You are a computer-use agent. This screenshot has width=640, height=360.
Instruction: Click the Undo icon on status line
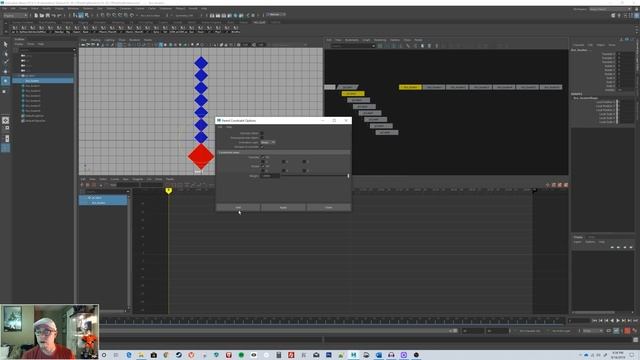[53, 16]
